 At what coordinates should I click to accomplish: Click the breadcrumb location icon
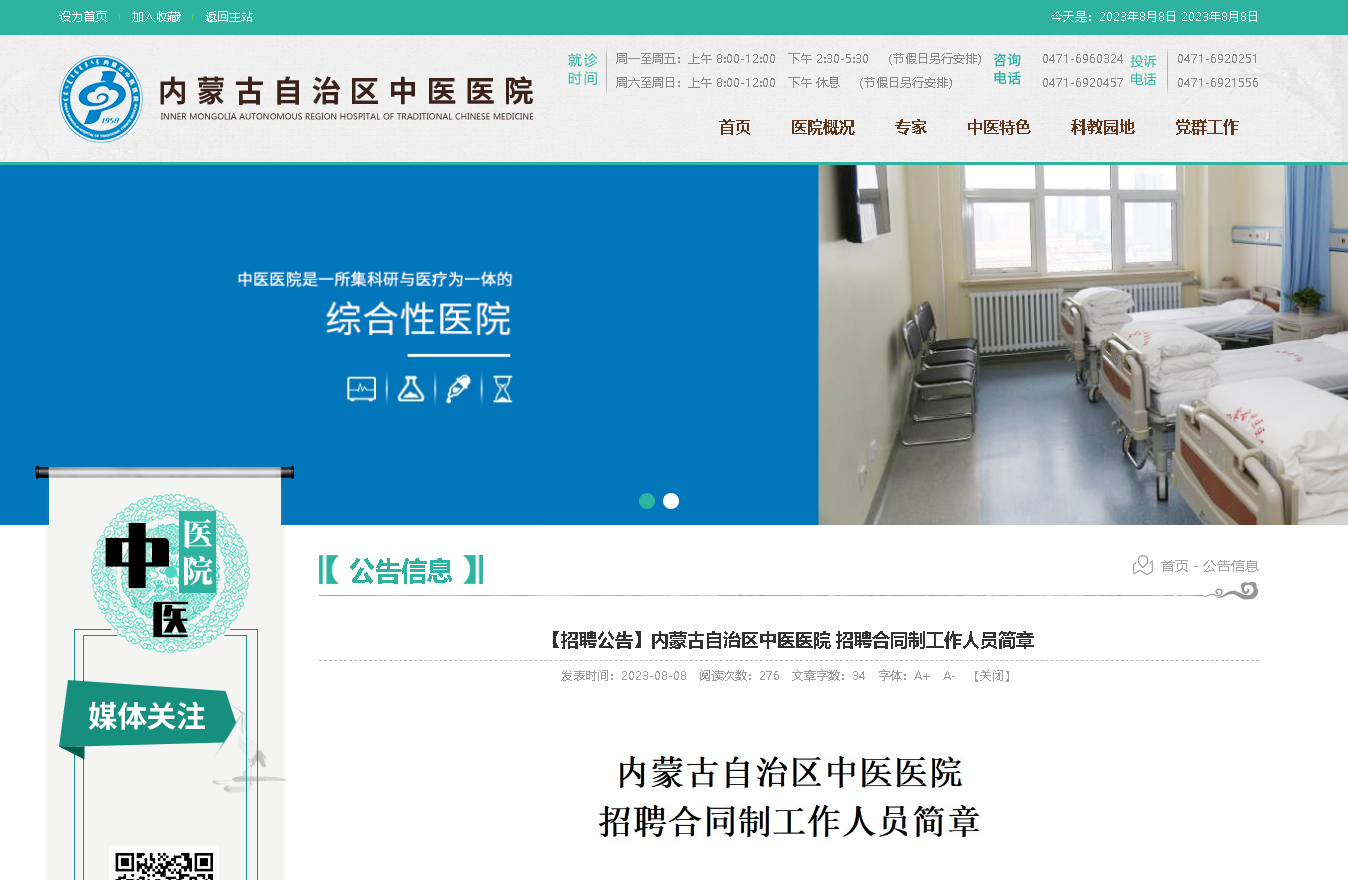[x=1142, y=566]
